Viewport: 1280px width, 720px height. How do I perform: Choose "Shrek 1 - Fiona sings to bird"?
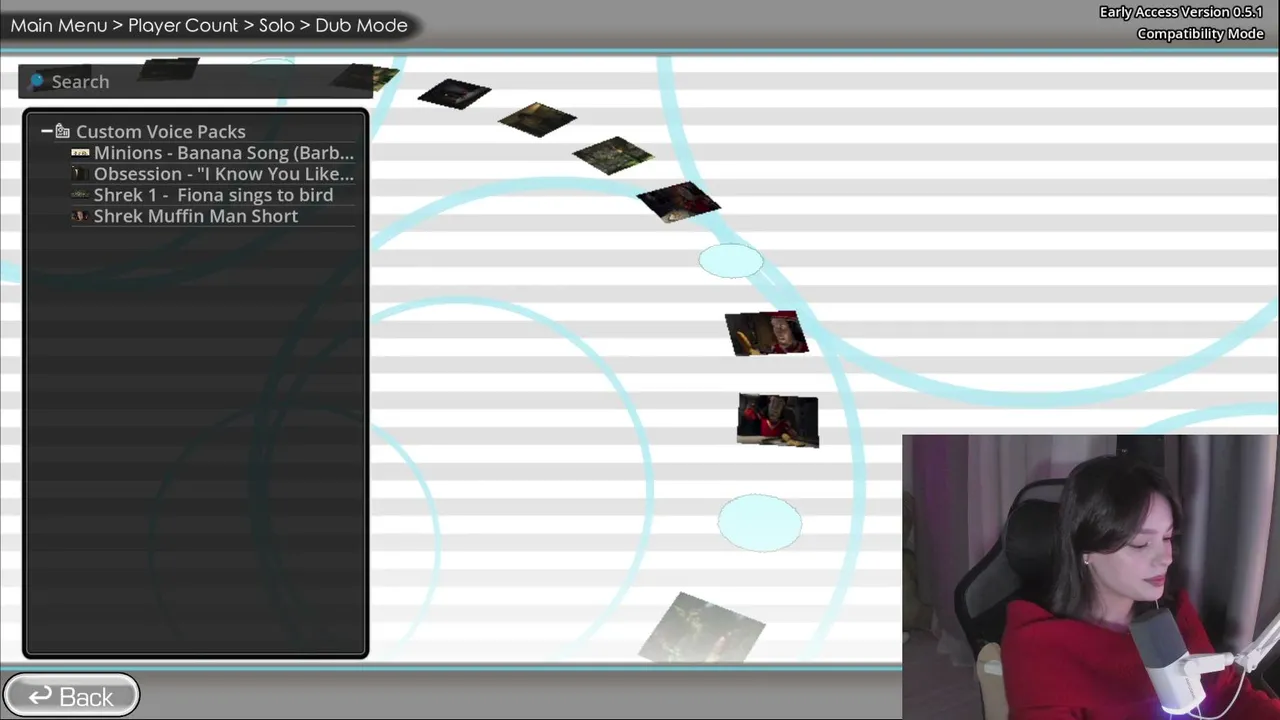213,195
